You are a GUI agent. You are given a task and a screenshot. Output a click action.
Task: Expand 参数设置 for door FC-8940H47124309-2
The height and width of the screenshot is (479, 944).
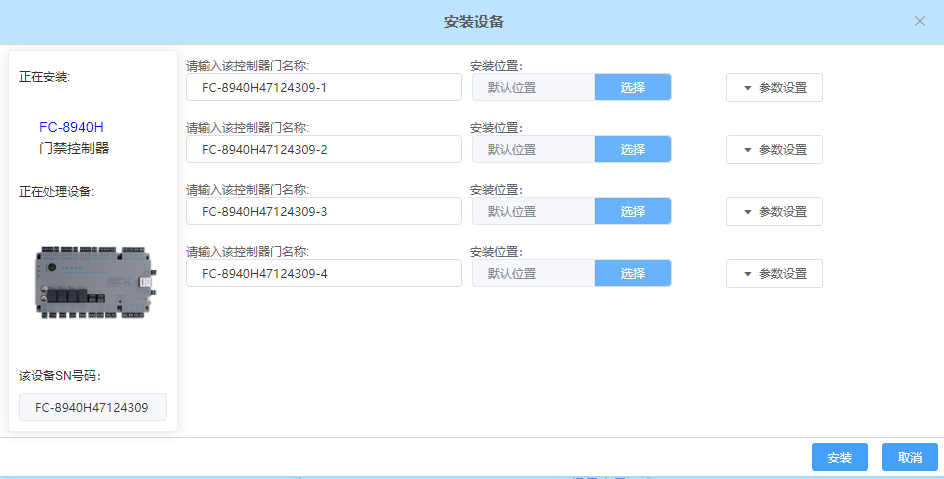774,150
